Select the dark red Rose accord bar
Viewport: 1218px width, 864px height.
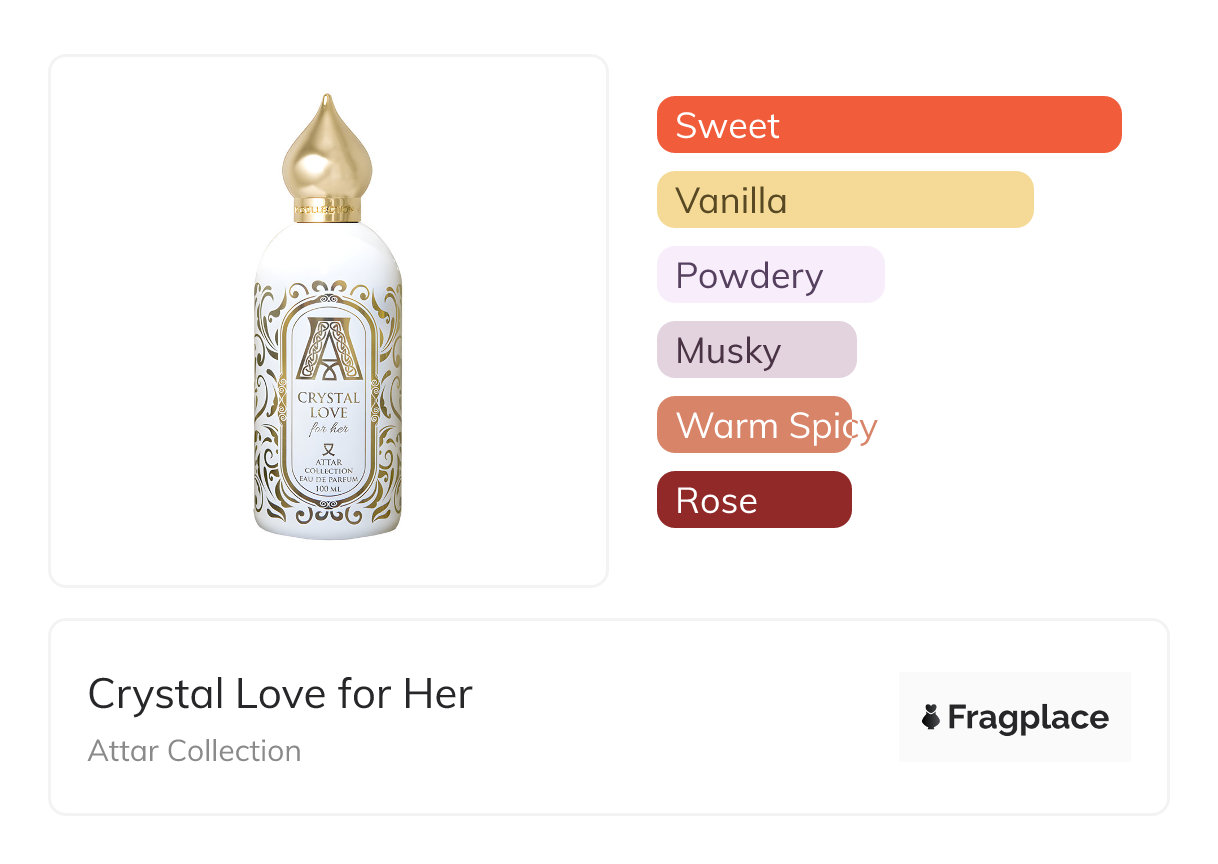(x=754, y=500)
